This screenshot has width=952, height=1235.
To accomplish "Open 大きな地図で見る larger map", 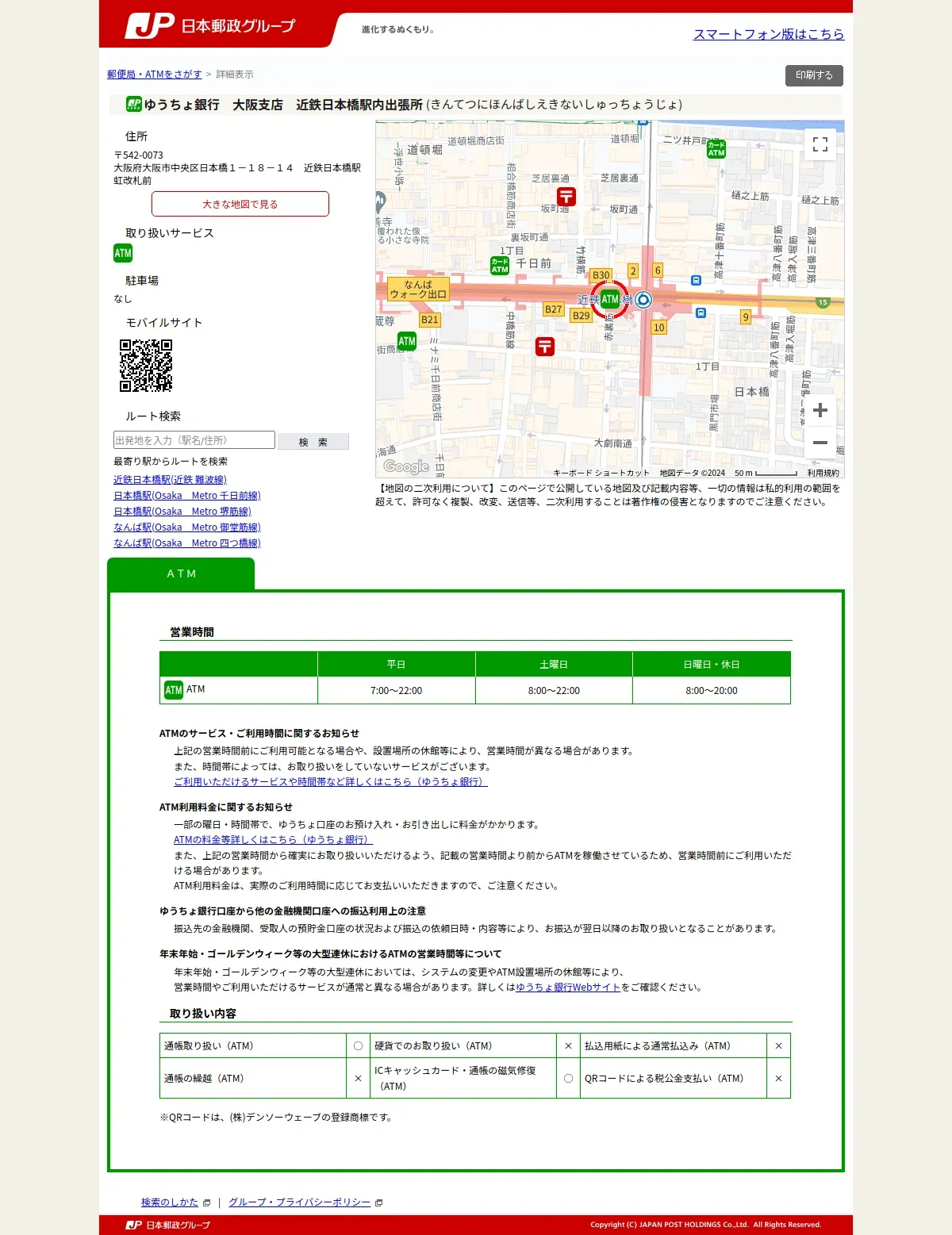I will tap(240, 204).
